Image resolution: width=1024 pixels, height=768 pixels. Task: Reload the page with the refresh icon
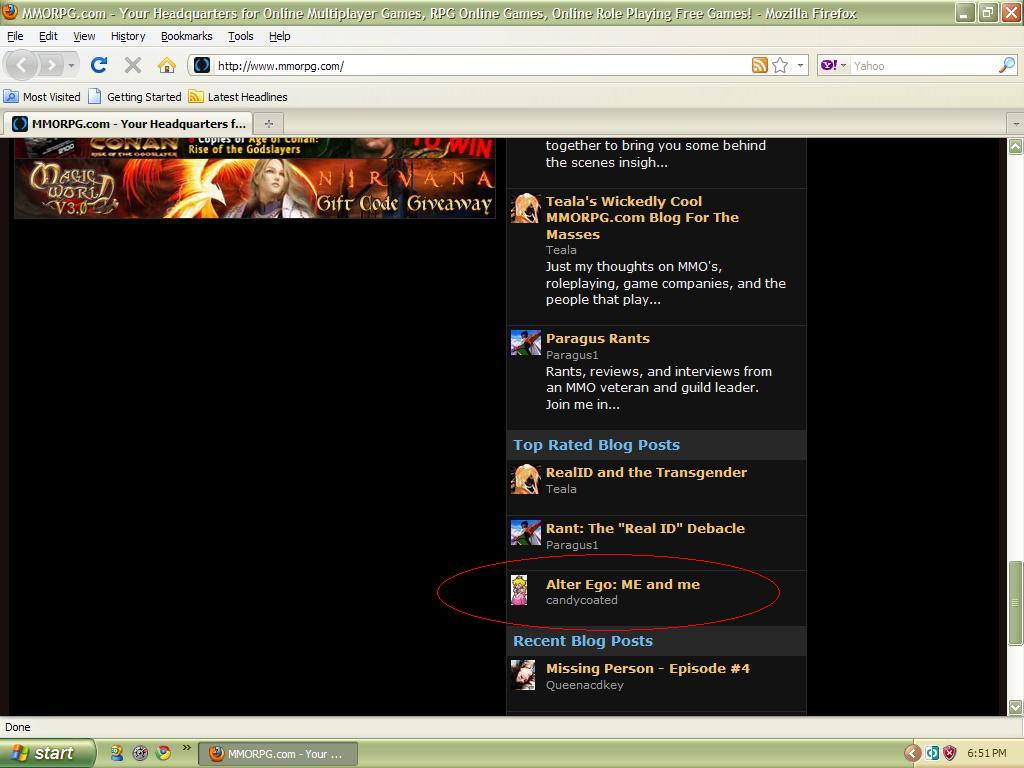[x=99, y=65]
